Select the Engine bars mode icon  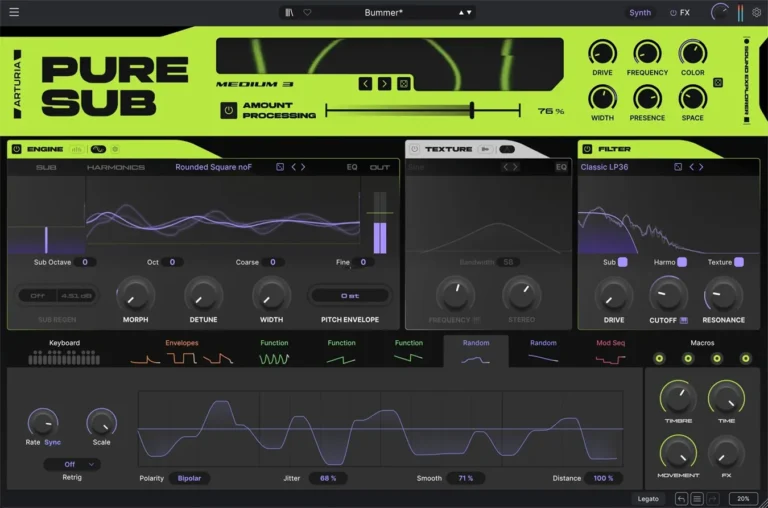tap(76, 149)
